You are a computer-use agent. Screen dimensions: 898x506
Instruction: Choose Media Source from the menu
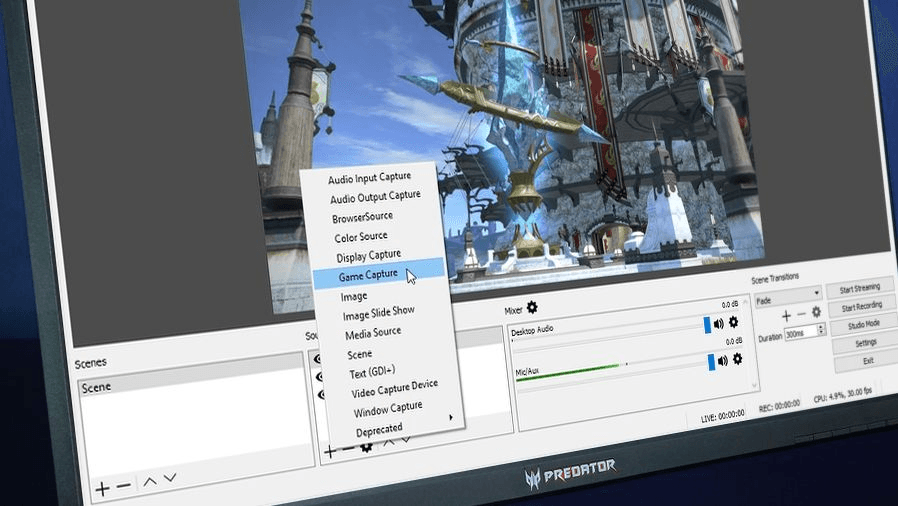point(373,333)
